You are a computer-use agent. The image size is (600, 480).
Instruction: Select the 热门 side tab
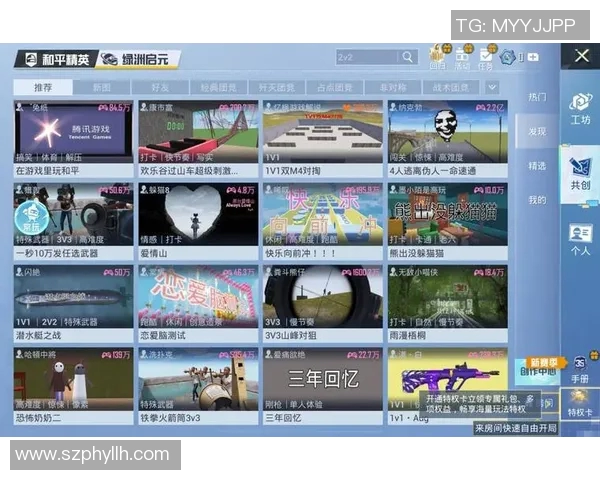(x=538, y=97)
